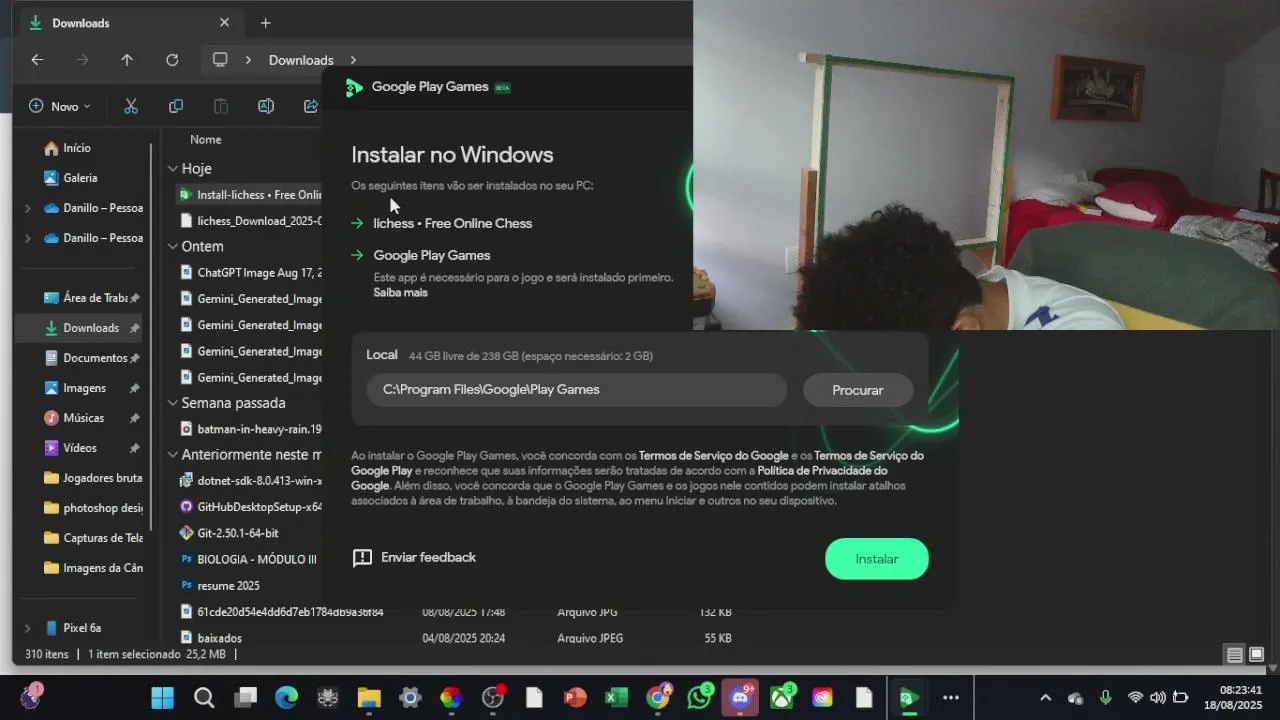Viewport: 1280px width, 720px height.
Task: Collapse the Ontem file group
Action: coord(172,246)
